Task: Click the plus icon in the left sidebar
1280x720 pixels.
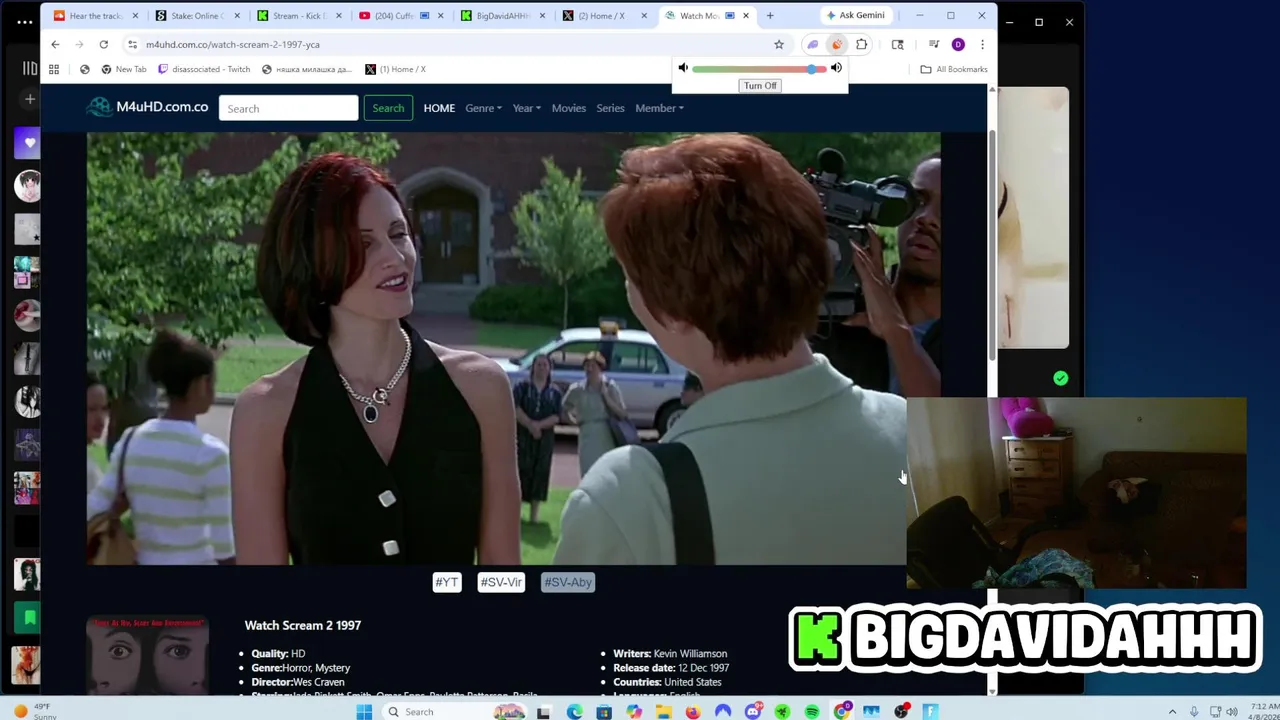Action: 29,99
